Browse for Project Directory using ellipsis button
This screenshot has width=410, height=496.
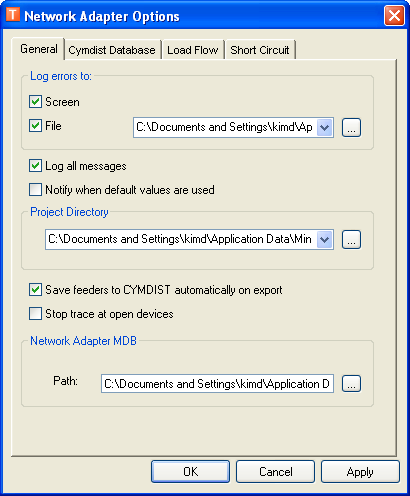351,239
